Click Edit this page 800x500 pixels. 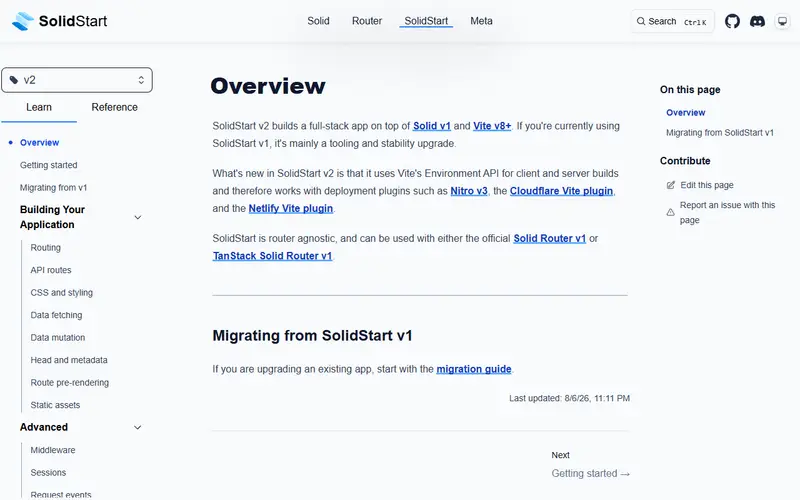[x=707, y=185]
